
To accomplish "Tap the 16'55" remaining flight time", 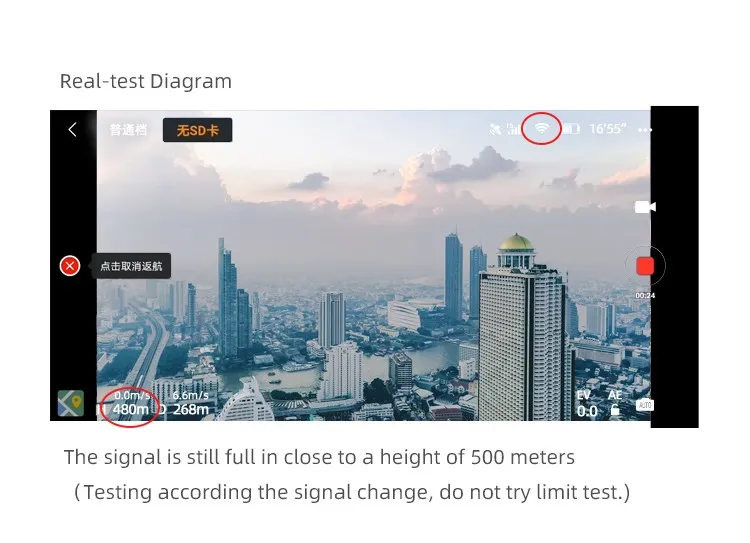I will (607, 129).
